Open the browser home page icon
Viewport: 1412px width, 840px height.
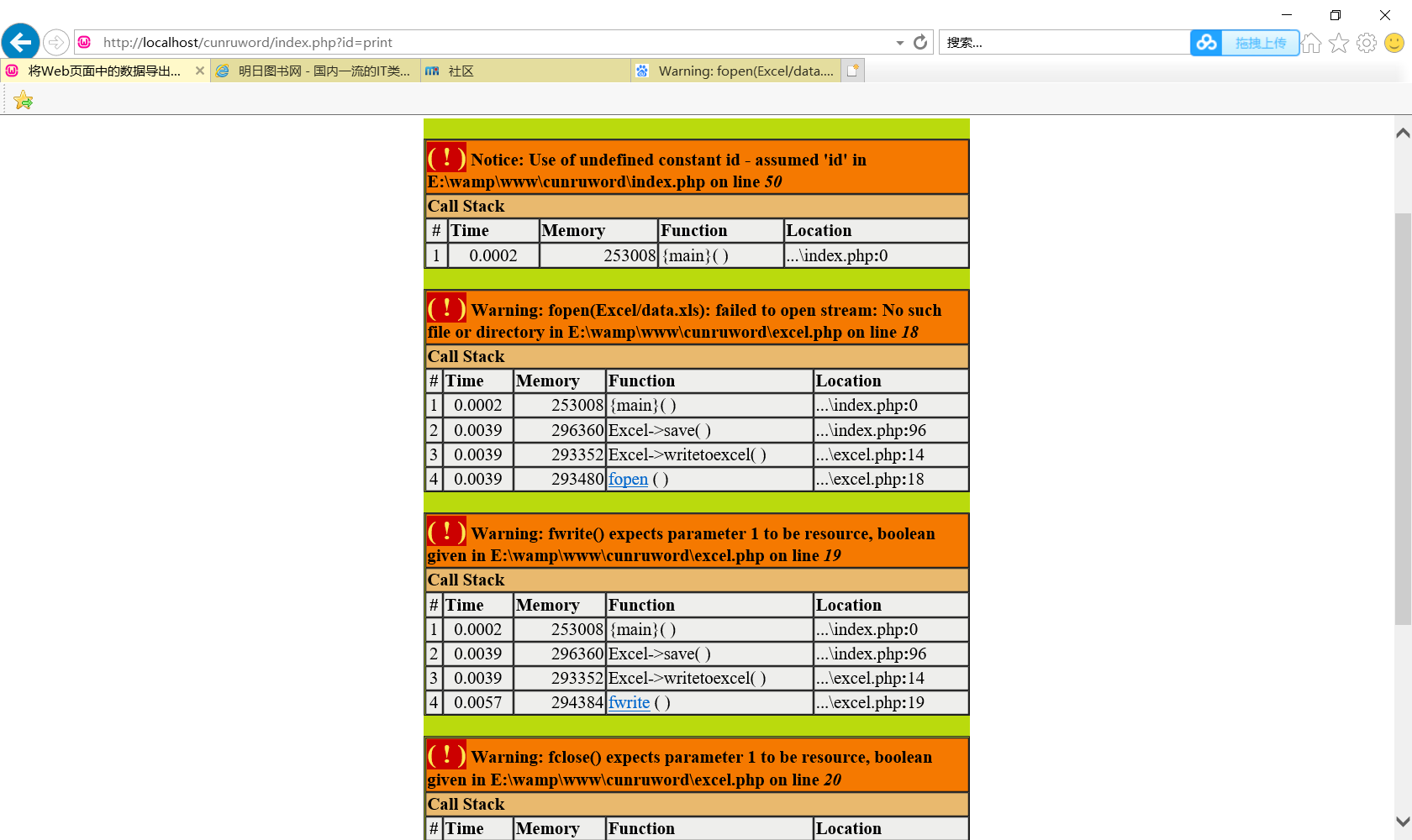point(1311,43)
